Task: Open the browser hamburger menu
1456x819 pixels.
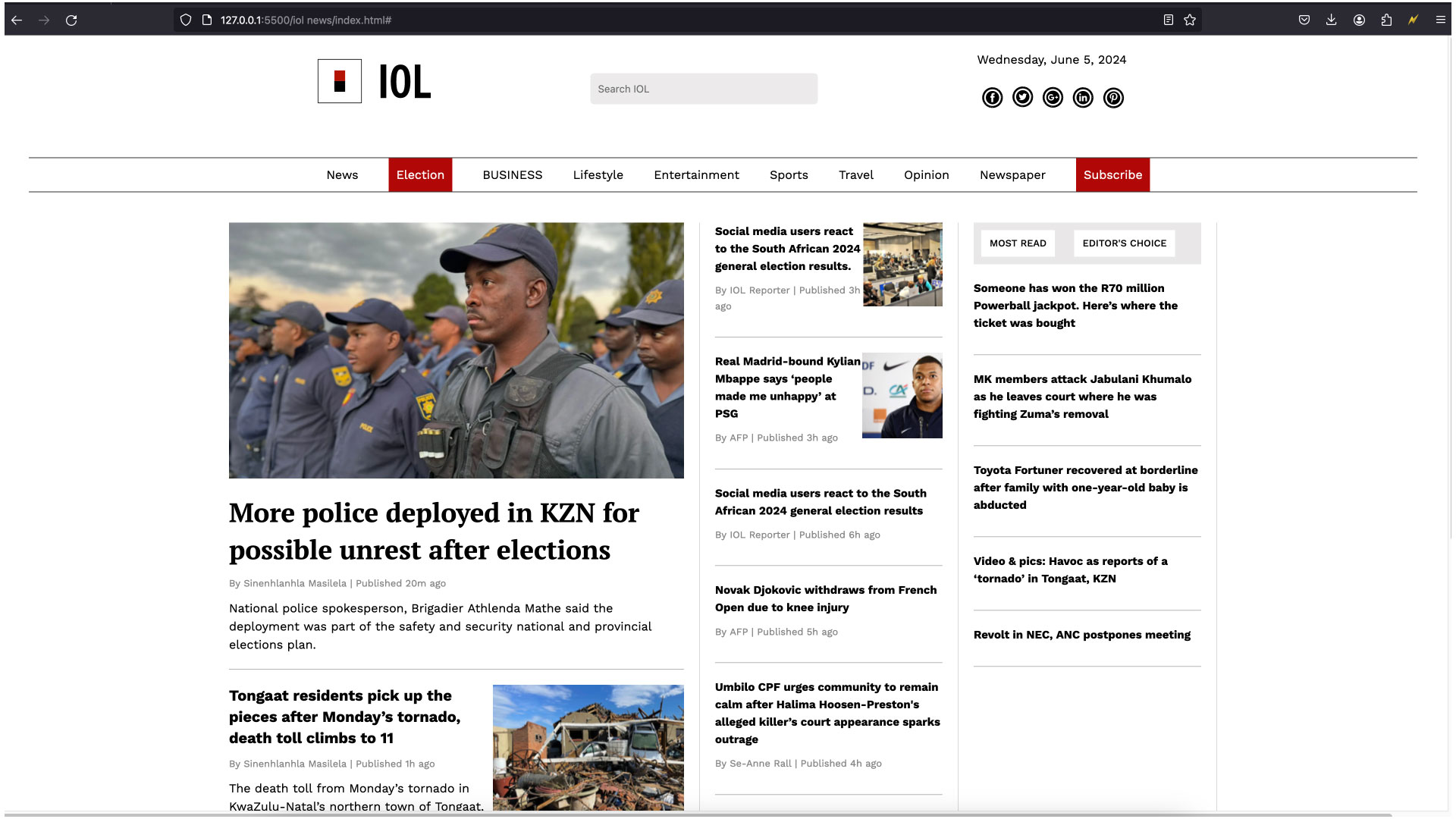Action: click(x=1440, y=20)
